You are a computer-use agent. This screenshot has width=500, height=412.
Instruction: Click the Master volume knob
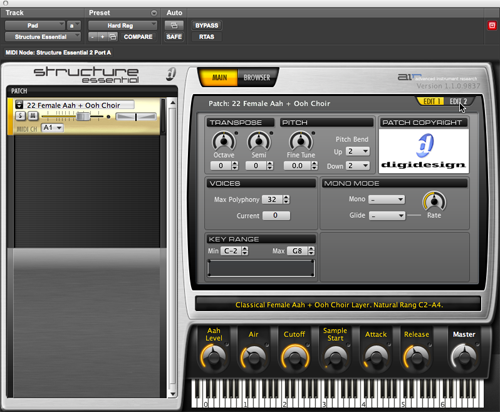[x=464, y=357]
